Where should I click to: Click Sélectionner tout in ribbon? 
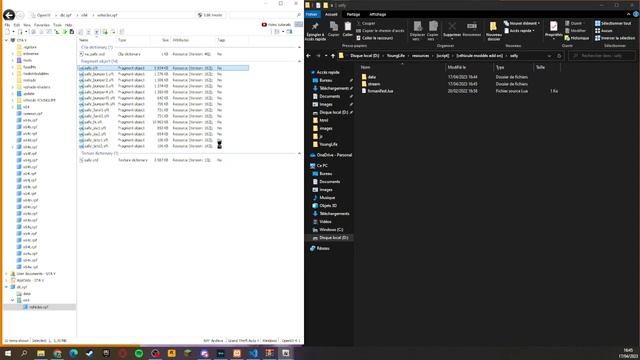612,23
